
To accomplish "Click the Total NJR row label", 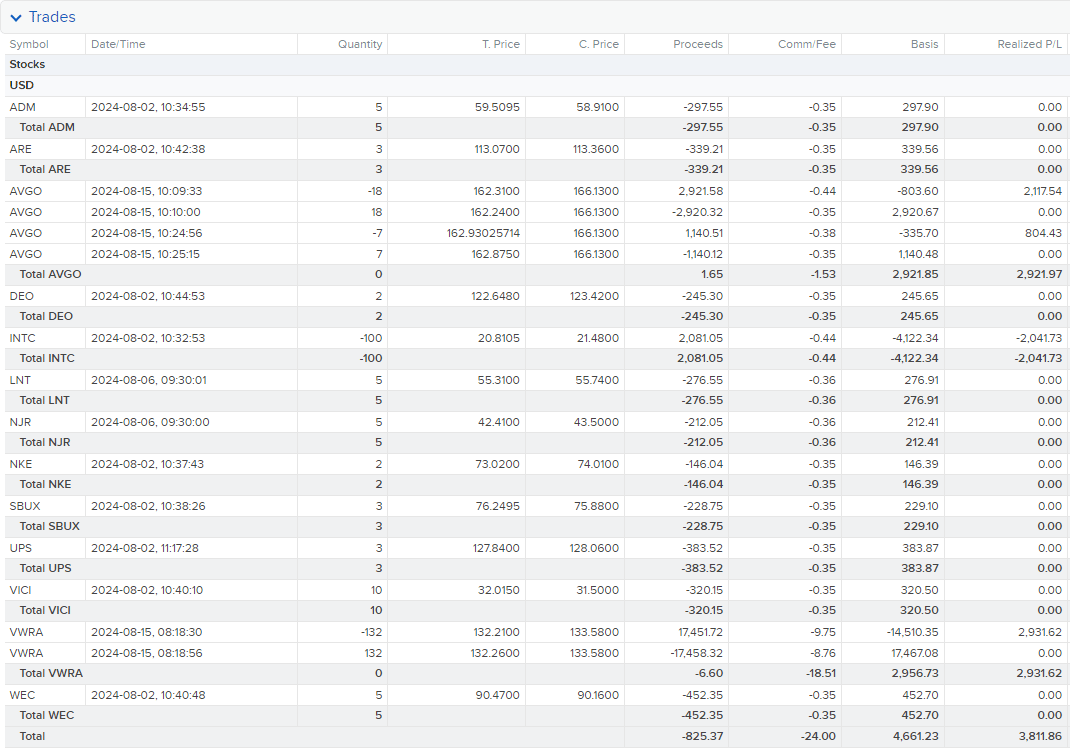I will (x=45, y=442).
